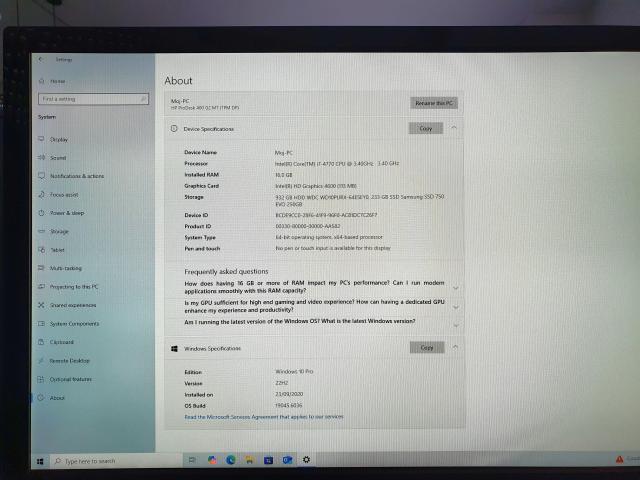
Task: Collapse the Device Specifications section
Action: click(x=454, y=128)
